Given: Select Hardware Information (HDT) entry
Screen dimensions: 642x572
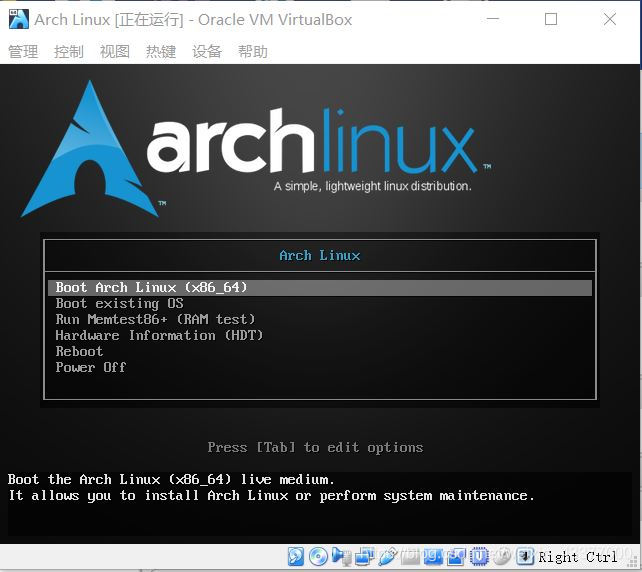Looking at the screenshot, I should click(320, 335).
